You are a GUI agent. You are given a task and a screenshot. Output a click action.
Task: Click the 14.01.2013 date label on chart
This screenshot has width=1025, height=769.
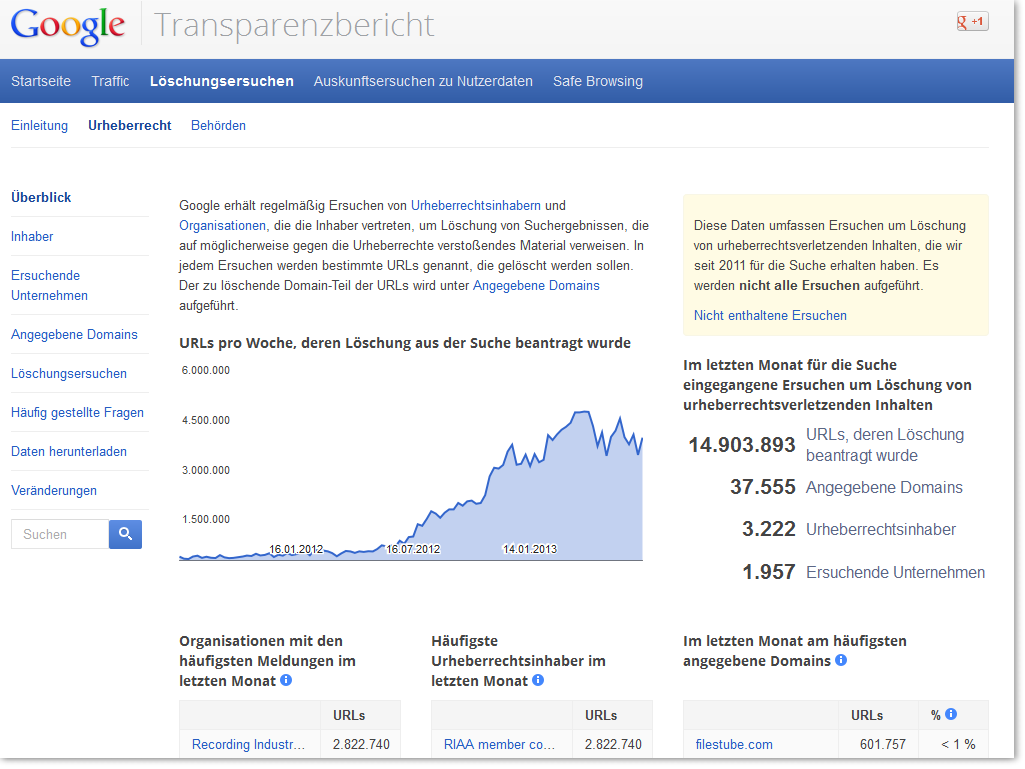pyautogui.click(x=530, y=549)
